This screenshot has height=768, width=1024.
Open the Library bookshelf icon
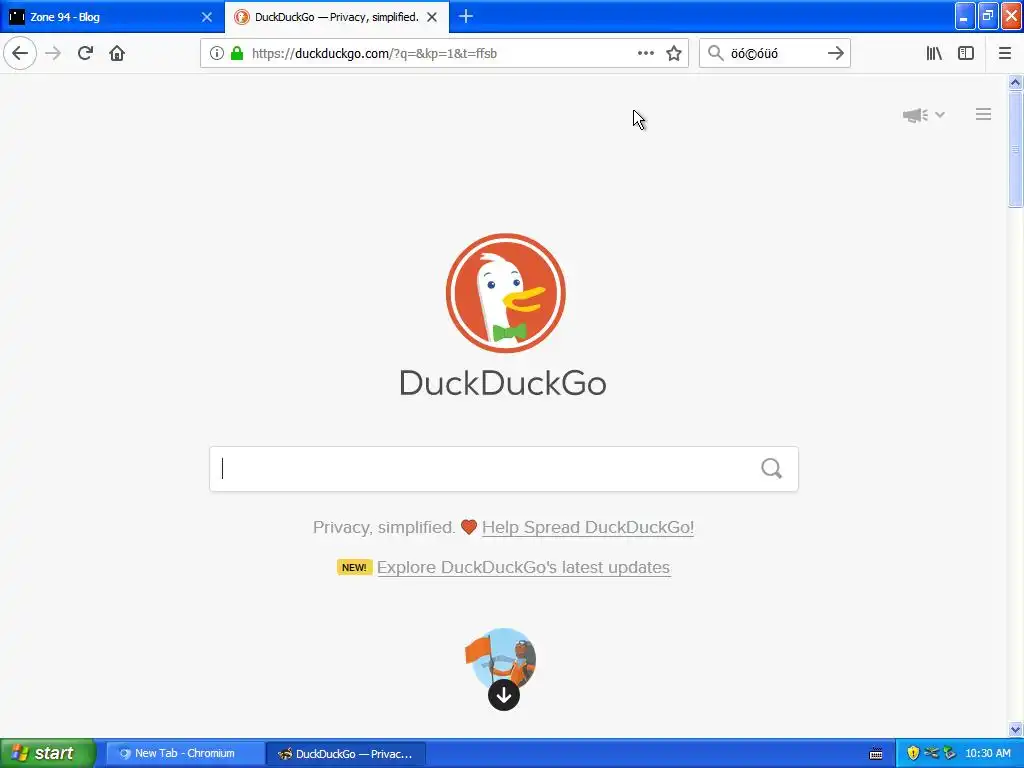pos(934,54)
